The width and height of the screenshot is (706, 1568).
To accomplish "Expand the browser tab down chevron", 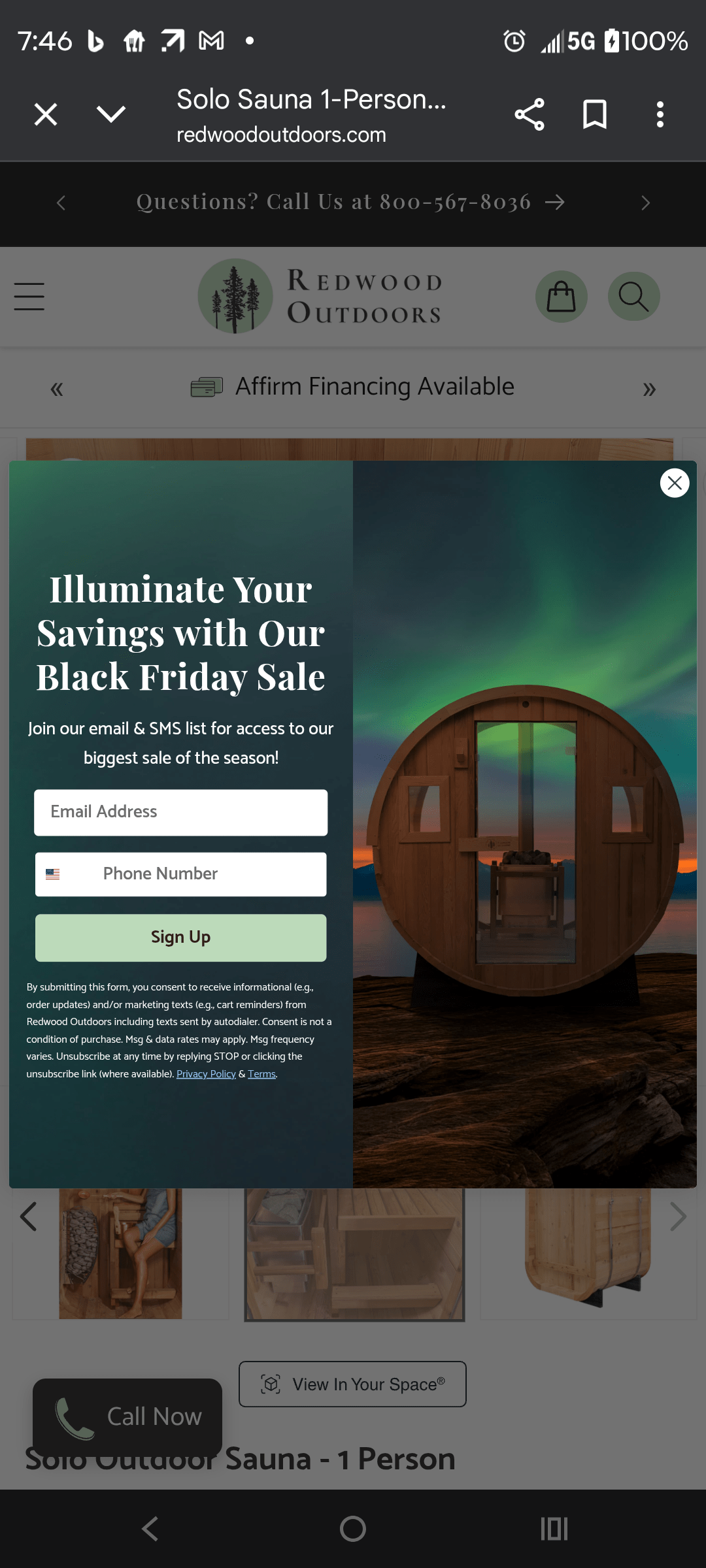I will click(x=111, y=114).
